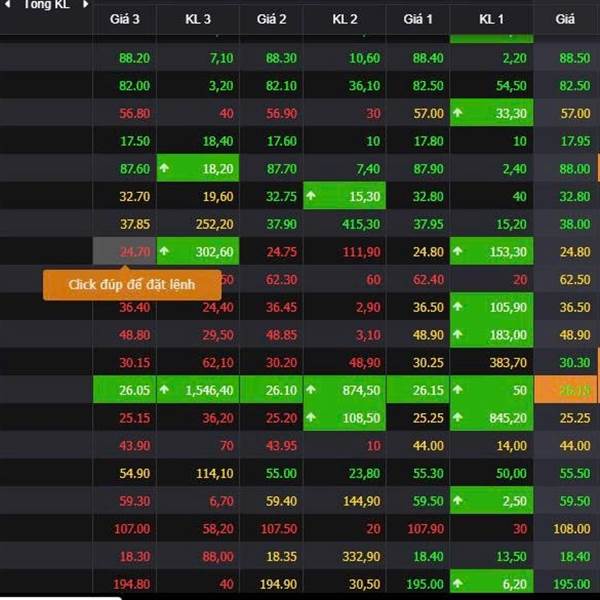
Task: Select highlighted volume 874,50
Action: click(344, 390)
